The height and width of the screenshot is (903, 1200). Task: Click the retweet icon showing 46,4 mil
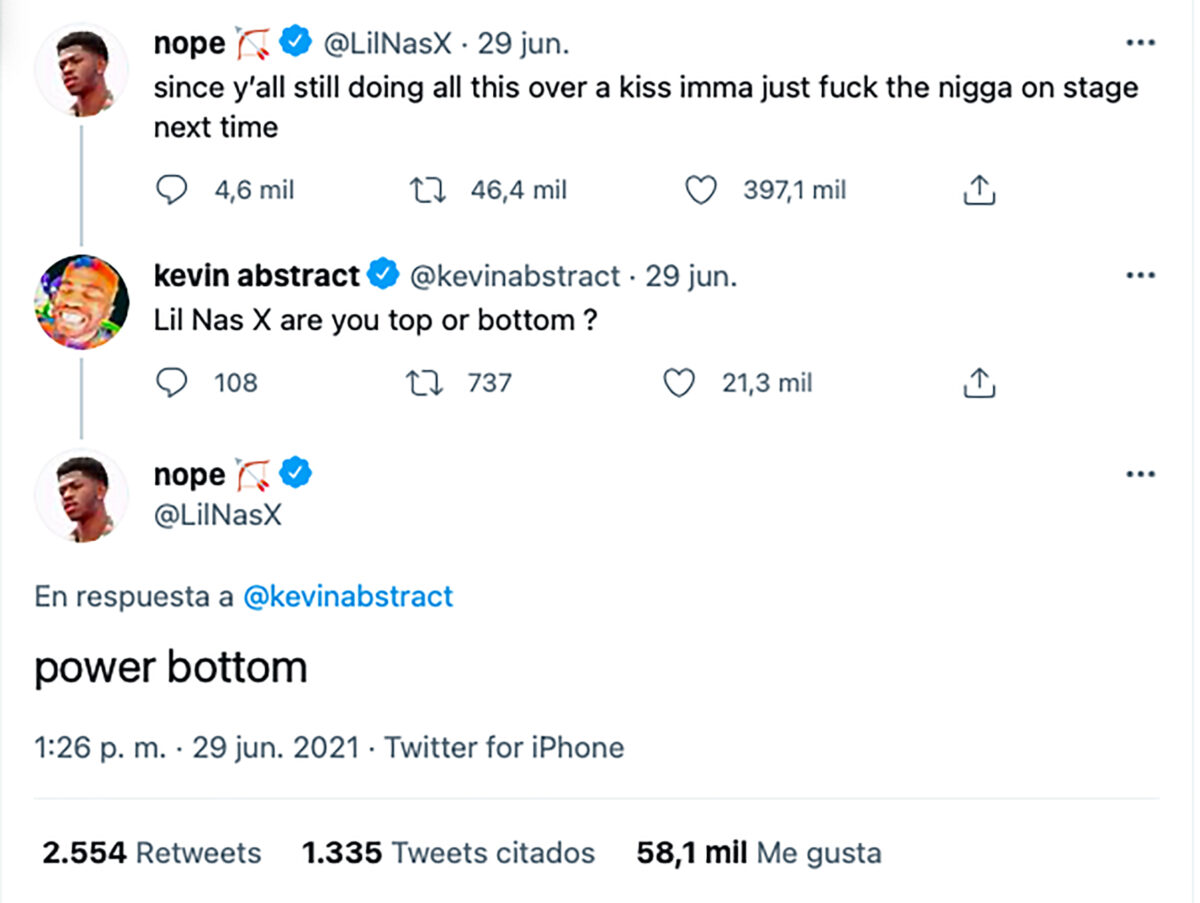click(x=427, y=189)
